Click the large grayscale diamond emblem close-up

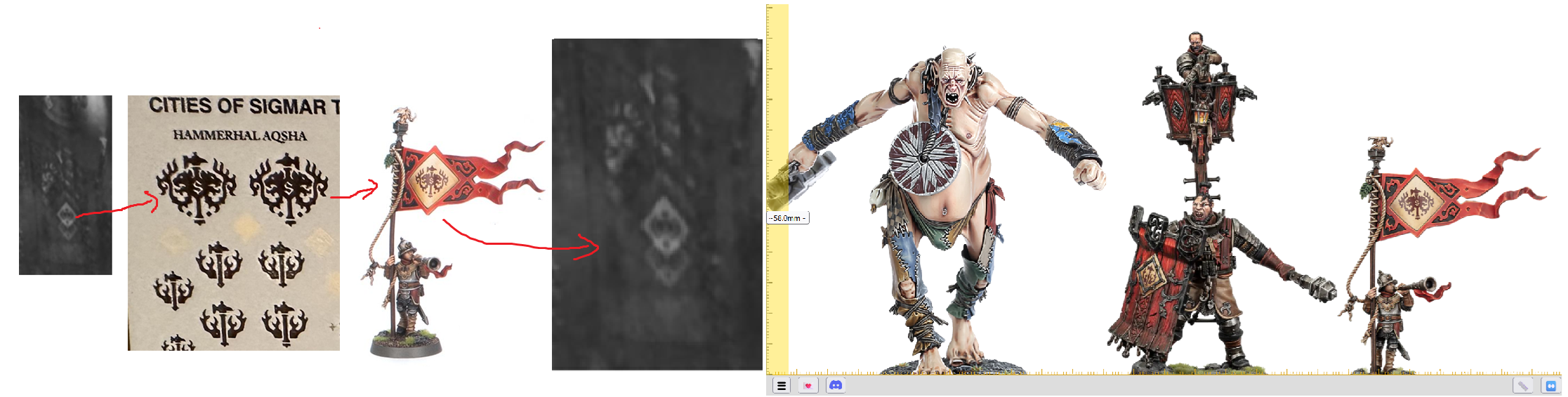point(657,204)
